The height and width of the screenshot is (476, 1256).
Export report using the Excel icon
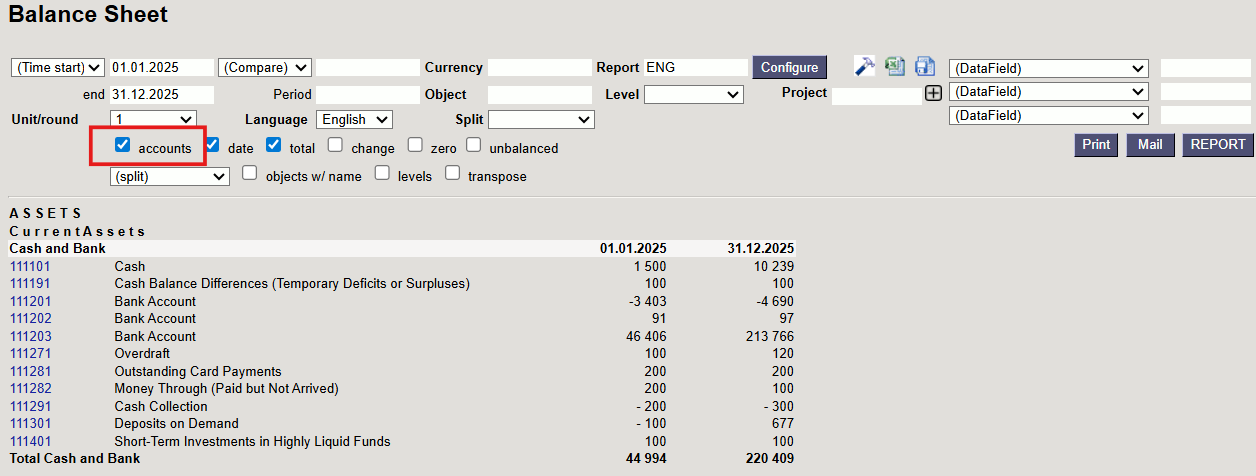894,67
